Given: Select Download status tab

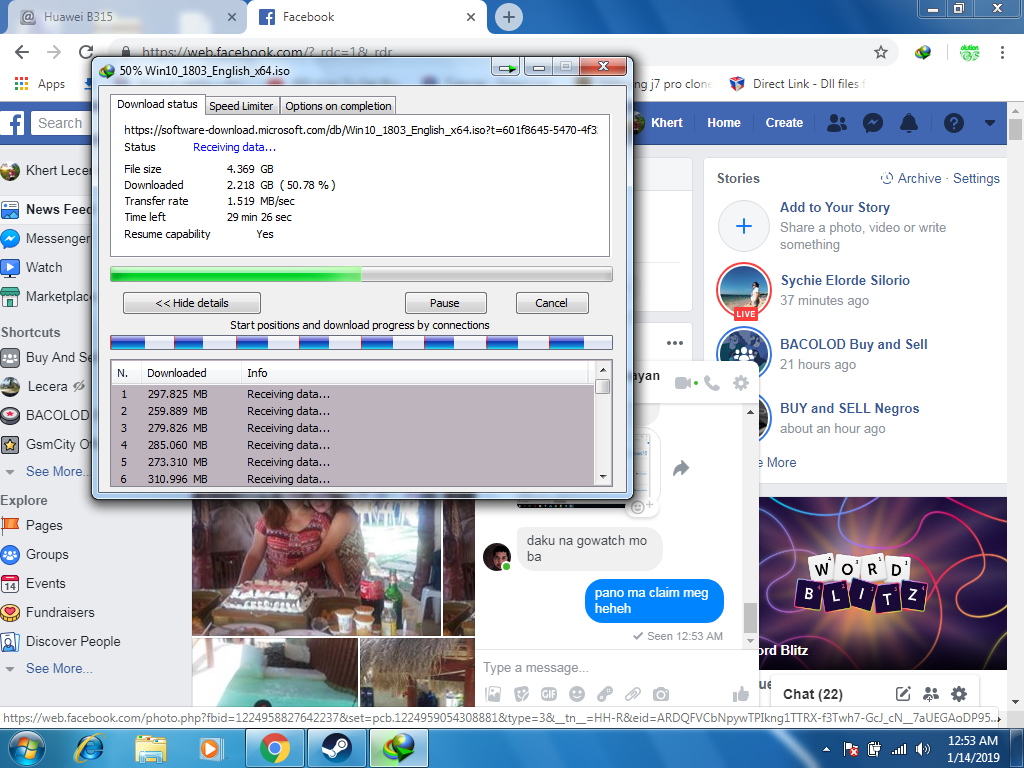Looking at the screenshot, I should coord(157,104).
